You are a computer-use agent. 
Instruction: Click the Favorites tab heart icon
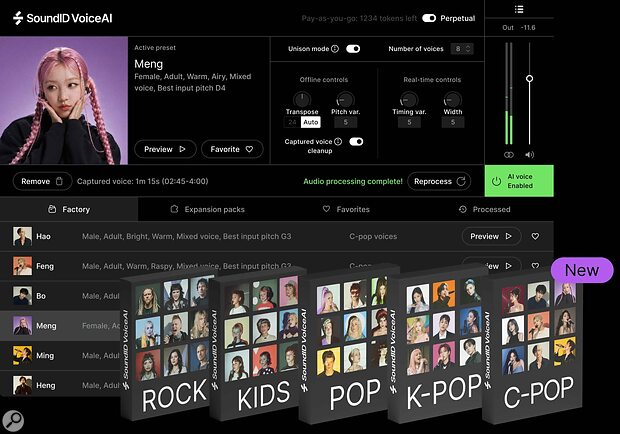pos(326,209)
